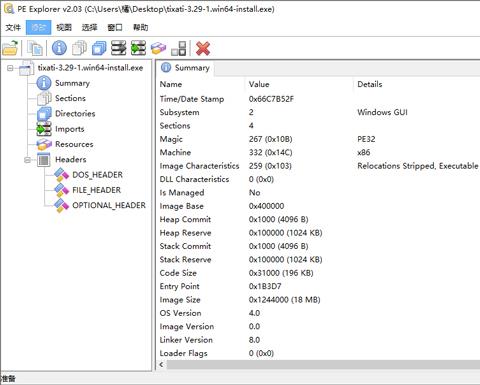Select tixati-3.29-1.win64-install.exe root node
Image resolution: width=480 pixels, height=385 pixels.
click(90, 68)
